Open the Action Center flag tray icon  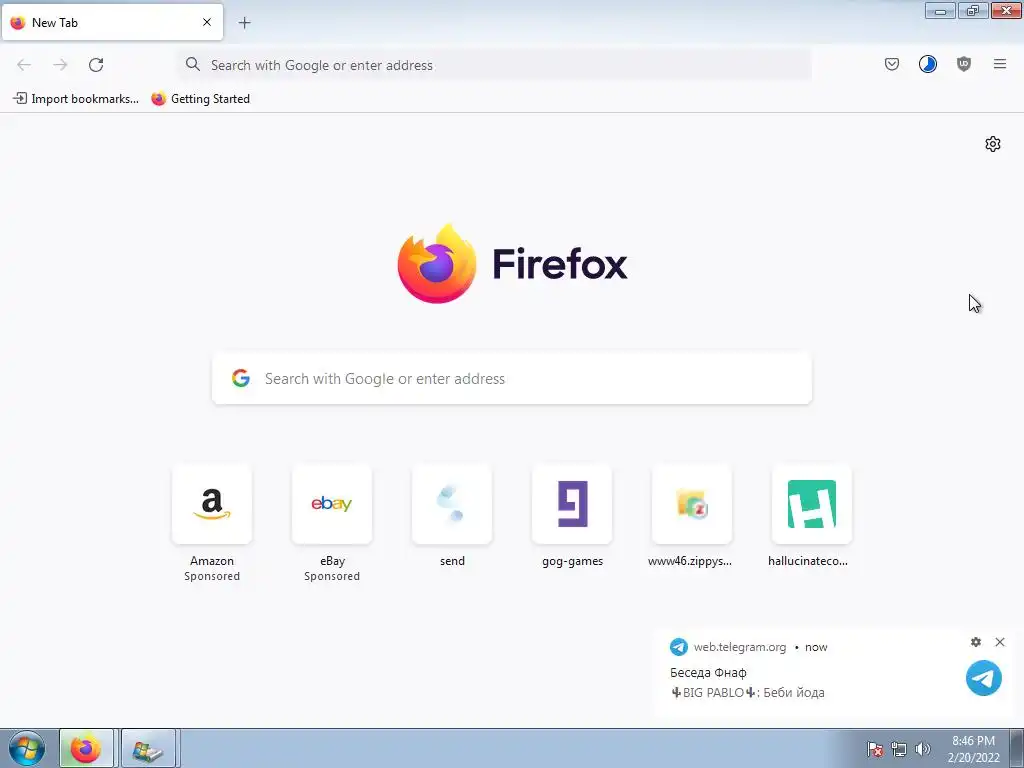pyautogui.click(x=874, y=749)
